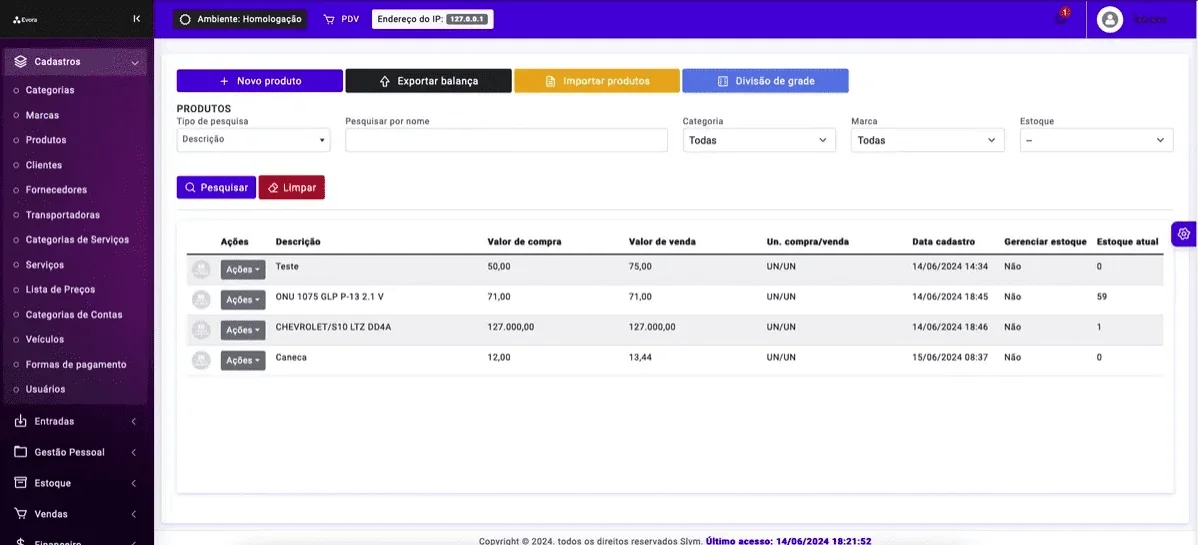The image size is (1198, 545).
Task: Open Veículos in sidebar
Action: pos(45,339)
